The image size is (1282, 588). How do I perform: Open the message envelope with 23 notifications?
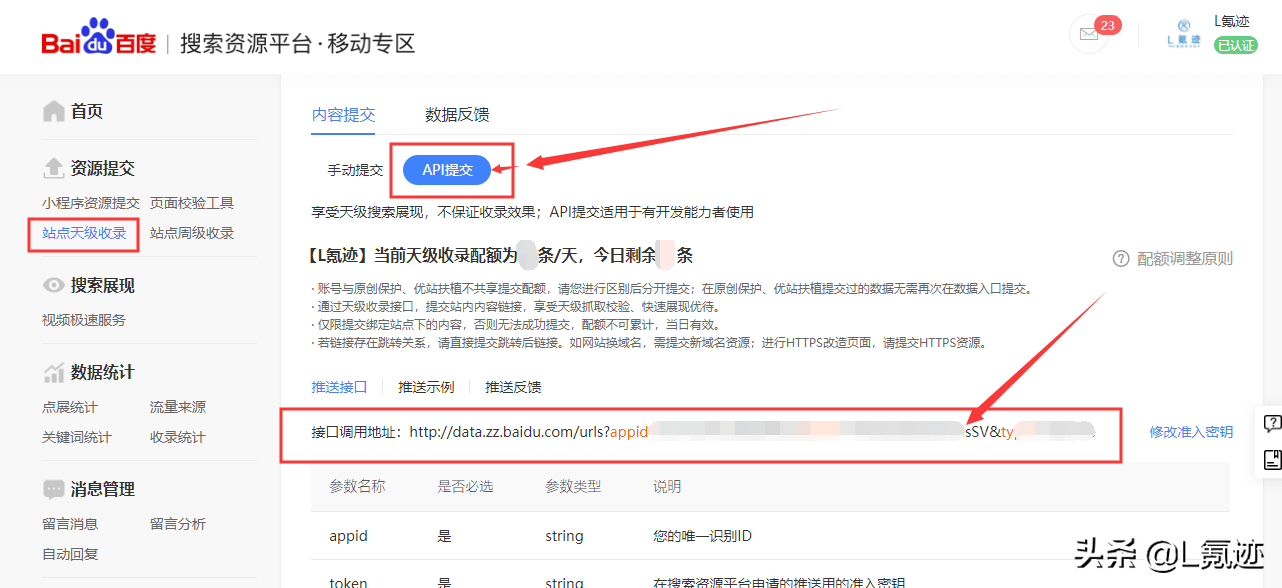[x=1088, y=35]
